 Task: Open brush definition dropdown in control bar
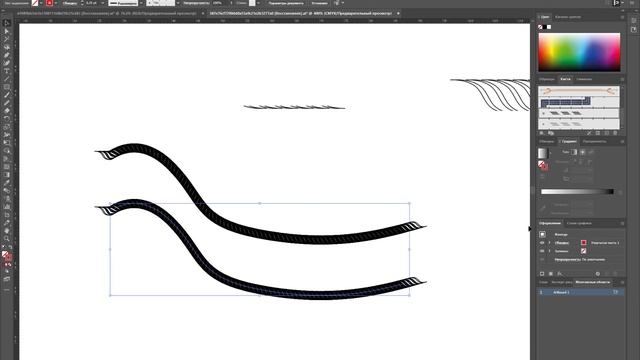point(178,3)
